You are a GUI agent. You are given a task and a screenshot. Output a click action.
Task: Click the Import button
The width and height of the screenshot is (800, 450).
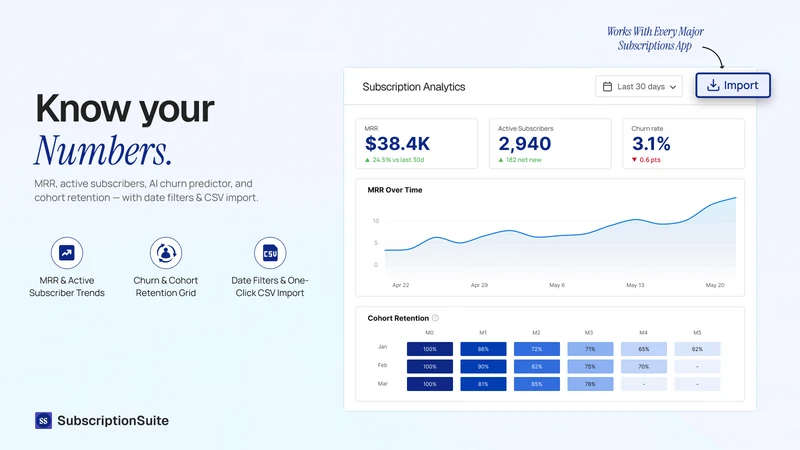(733, 85)
